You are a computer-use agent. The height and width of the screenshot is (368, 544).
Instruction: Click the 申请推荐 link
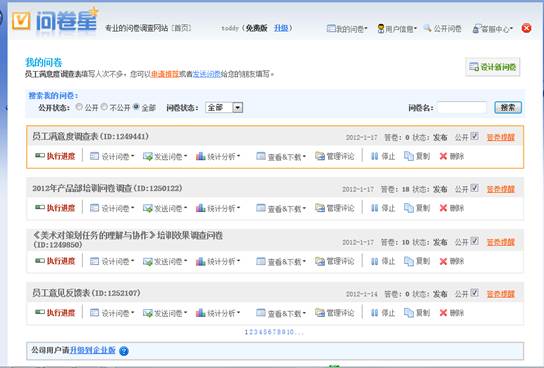tap(165, 74)
